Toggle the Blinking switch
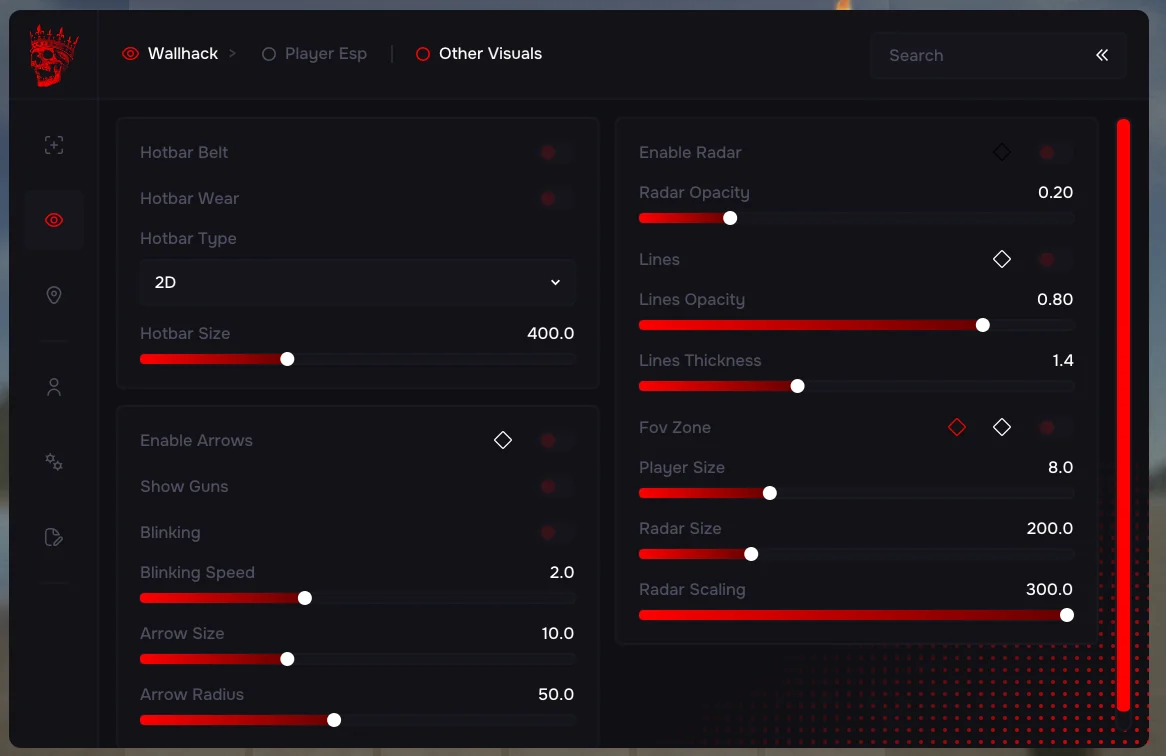The width and height of the screenshot is (1166, 756). pos(557,532)
